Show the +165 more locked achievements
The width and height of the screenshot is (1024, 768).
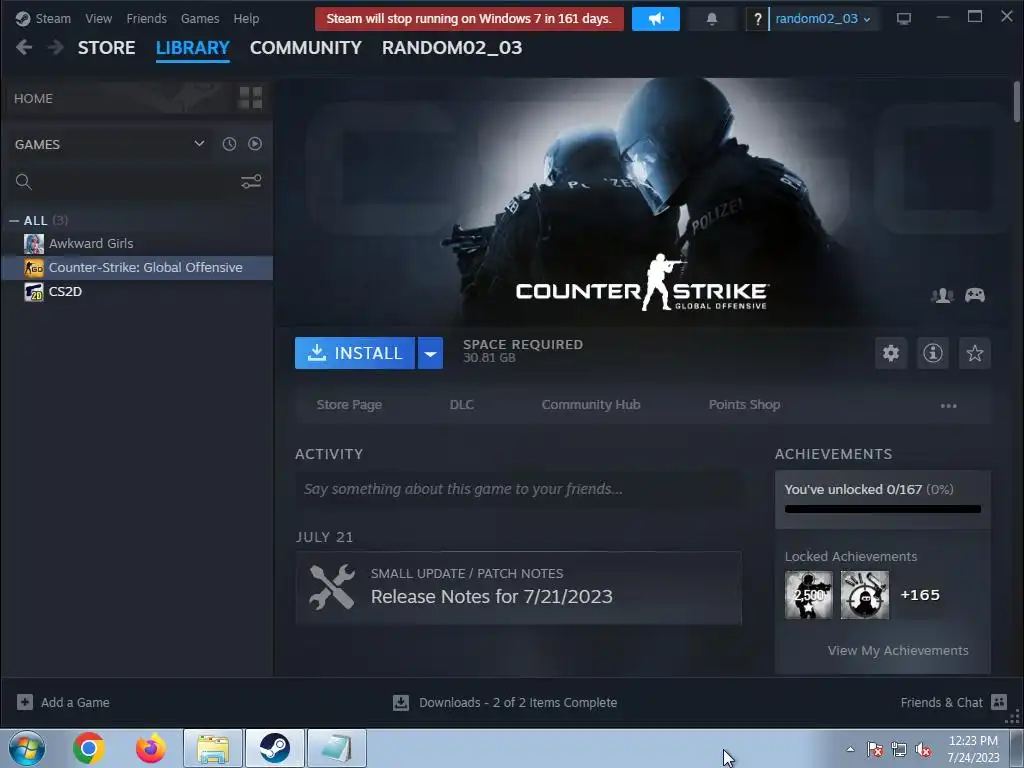tap(920, 595)
